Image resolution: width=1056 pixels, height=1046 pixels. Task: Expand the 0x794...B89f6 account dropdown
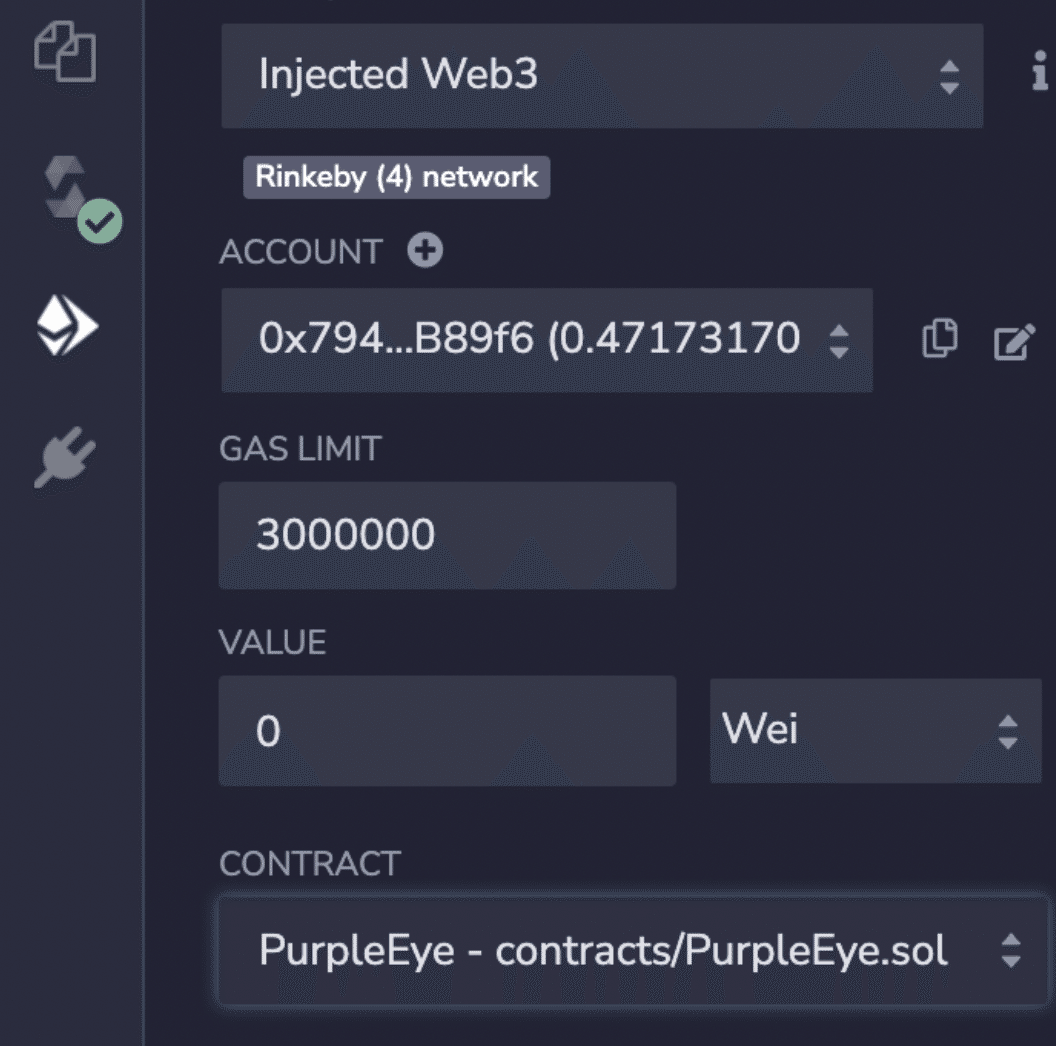[x=546, y=340]
